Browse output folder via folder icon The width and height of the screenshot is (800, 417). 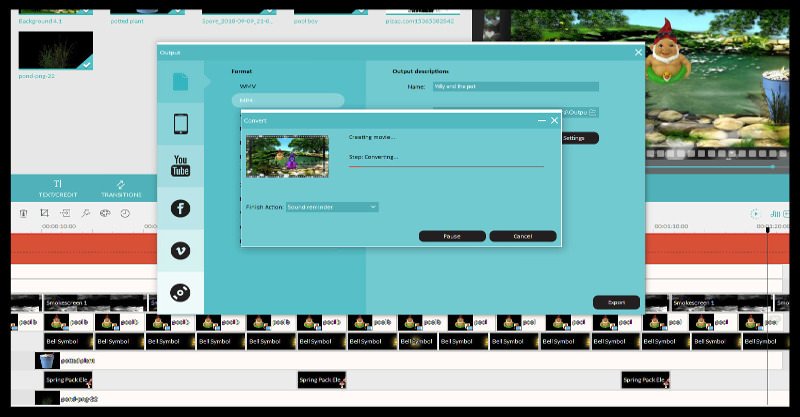point(592,112)
